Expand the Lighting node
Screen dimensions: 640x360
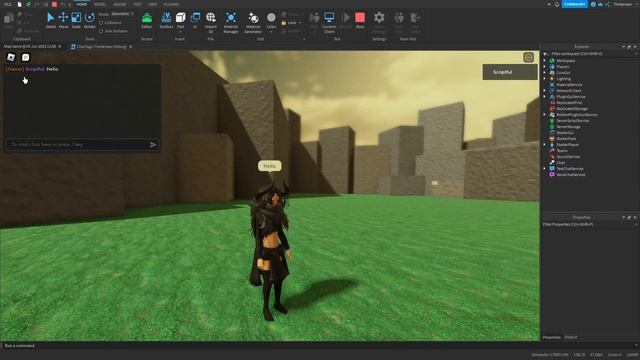544,79
